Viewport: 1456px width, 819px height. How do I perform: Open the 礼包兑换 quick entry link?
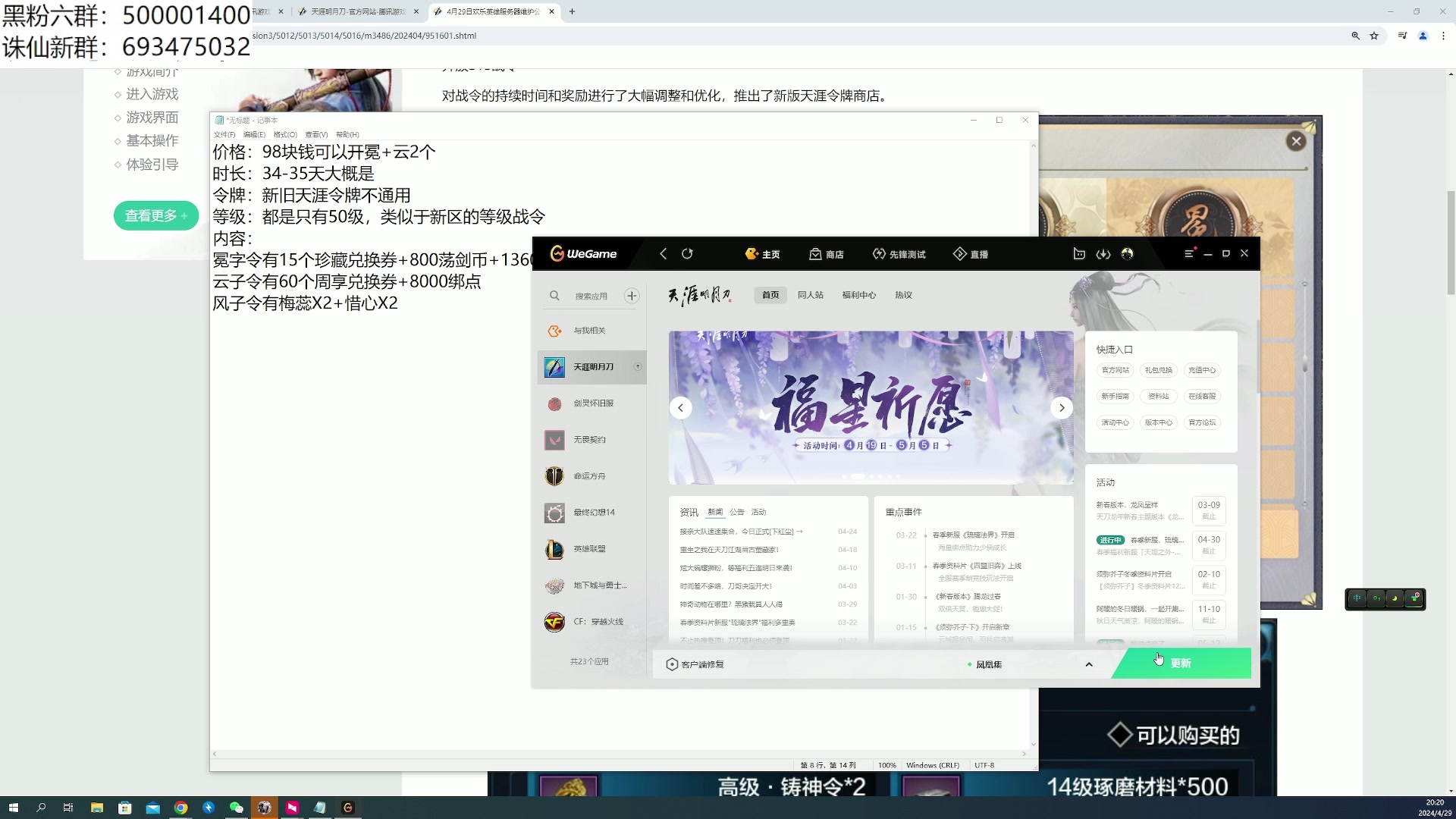[x=1158, y=370]
